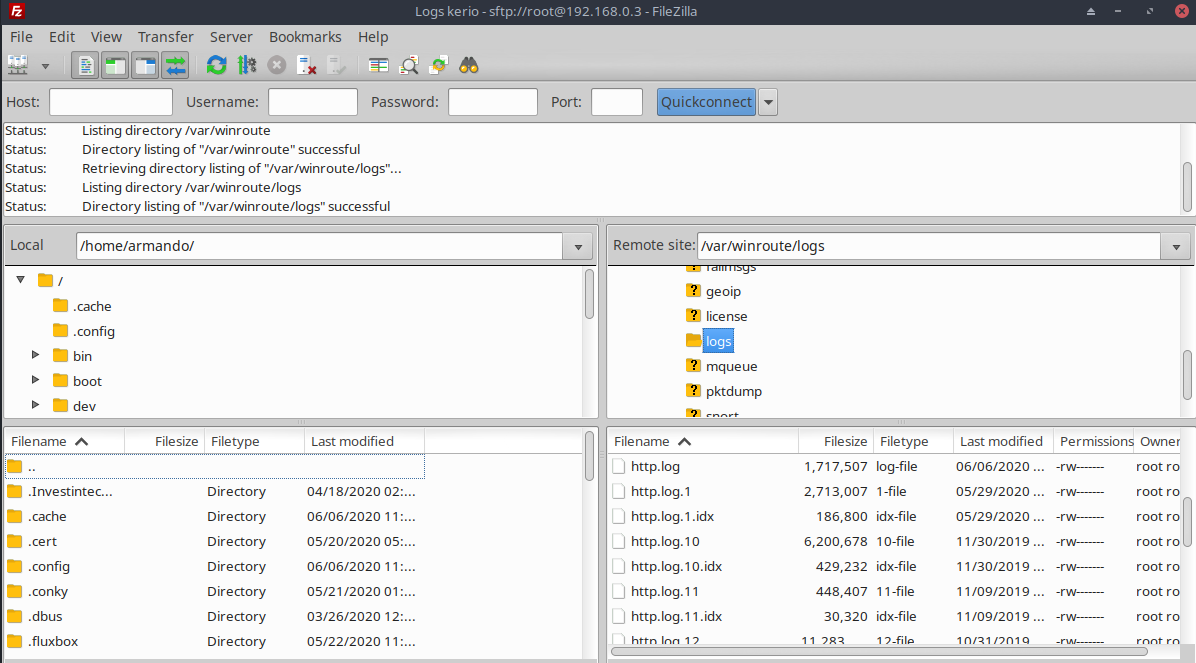Select http.log.10 remote file
Image resolution: width=1196 pixels, height=663 pixels.
click(895, 542)
